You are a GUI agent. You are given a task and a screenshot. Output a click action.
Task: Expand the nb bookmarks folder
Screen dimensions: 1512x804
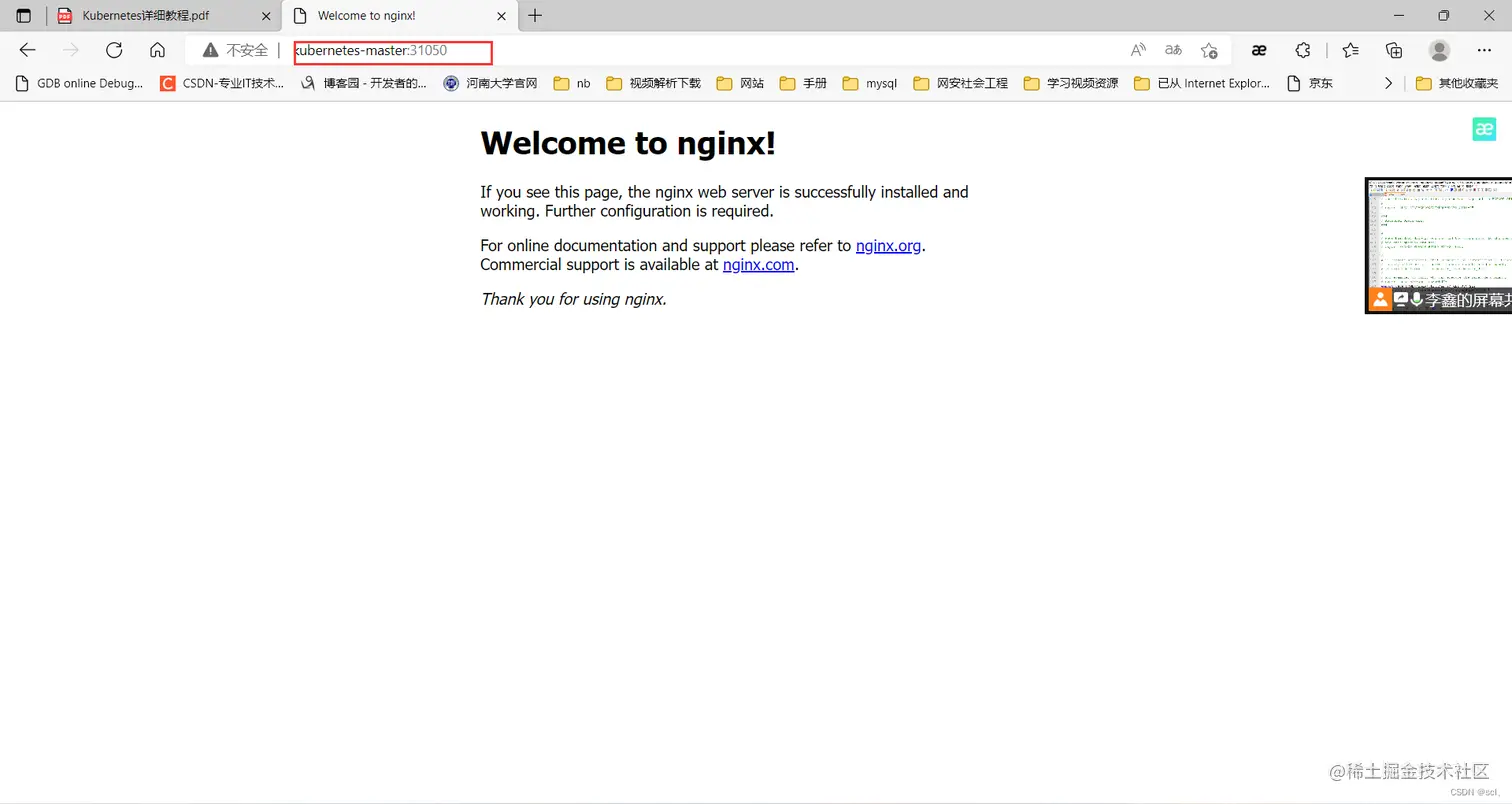click(572, 83)
